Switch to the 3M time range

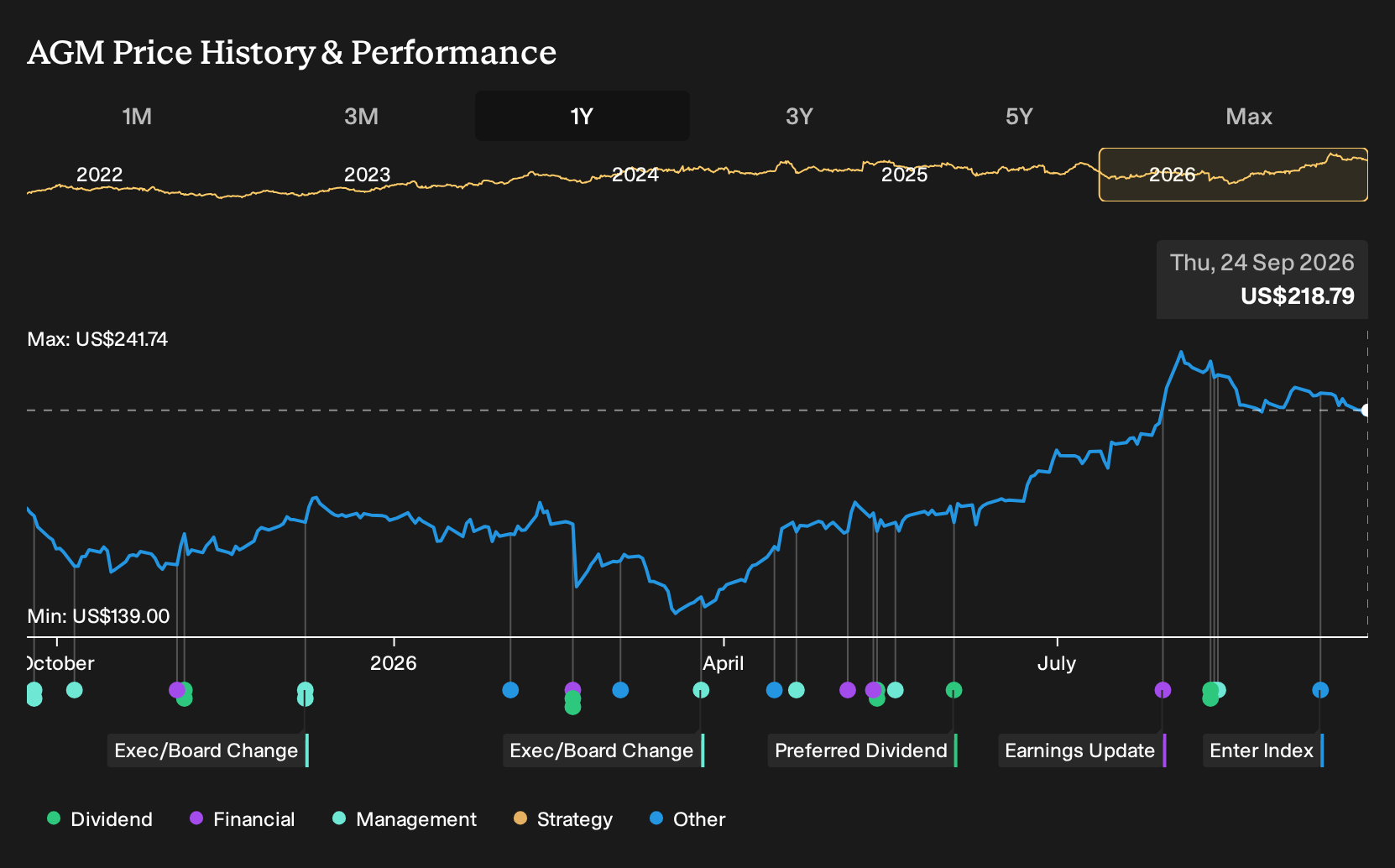pos(361,117)
